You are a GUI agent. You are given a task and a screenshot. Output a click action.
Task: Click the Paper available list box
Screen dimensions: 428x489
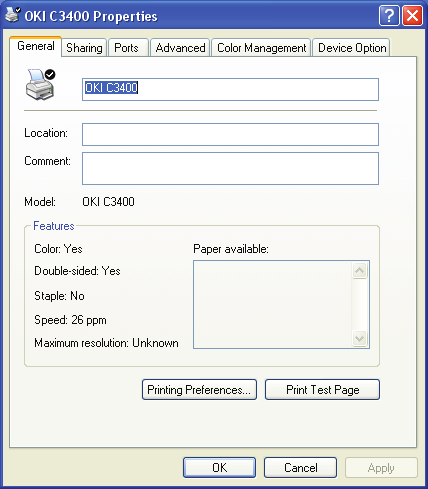point(281,304)
